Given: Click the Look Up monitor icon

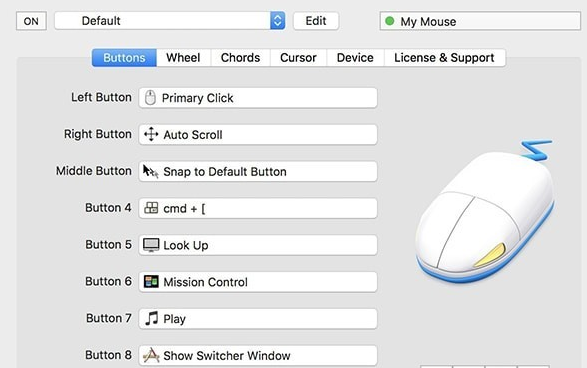Looking at the screenshot, I should pyautogui.click(x=151, y=245).
